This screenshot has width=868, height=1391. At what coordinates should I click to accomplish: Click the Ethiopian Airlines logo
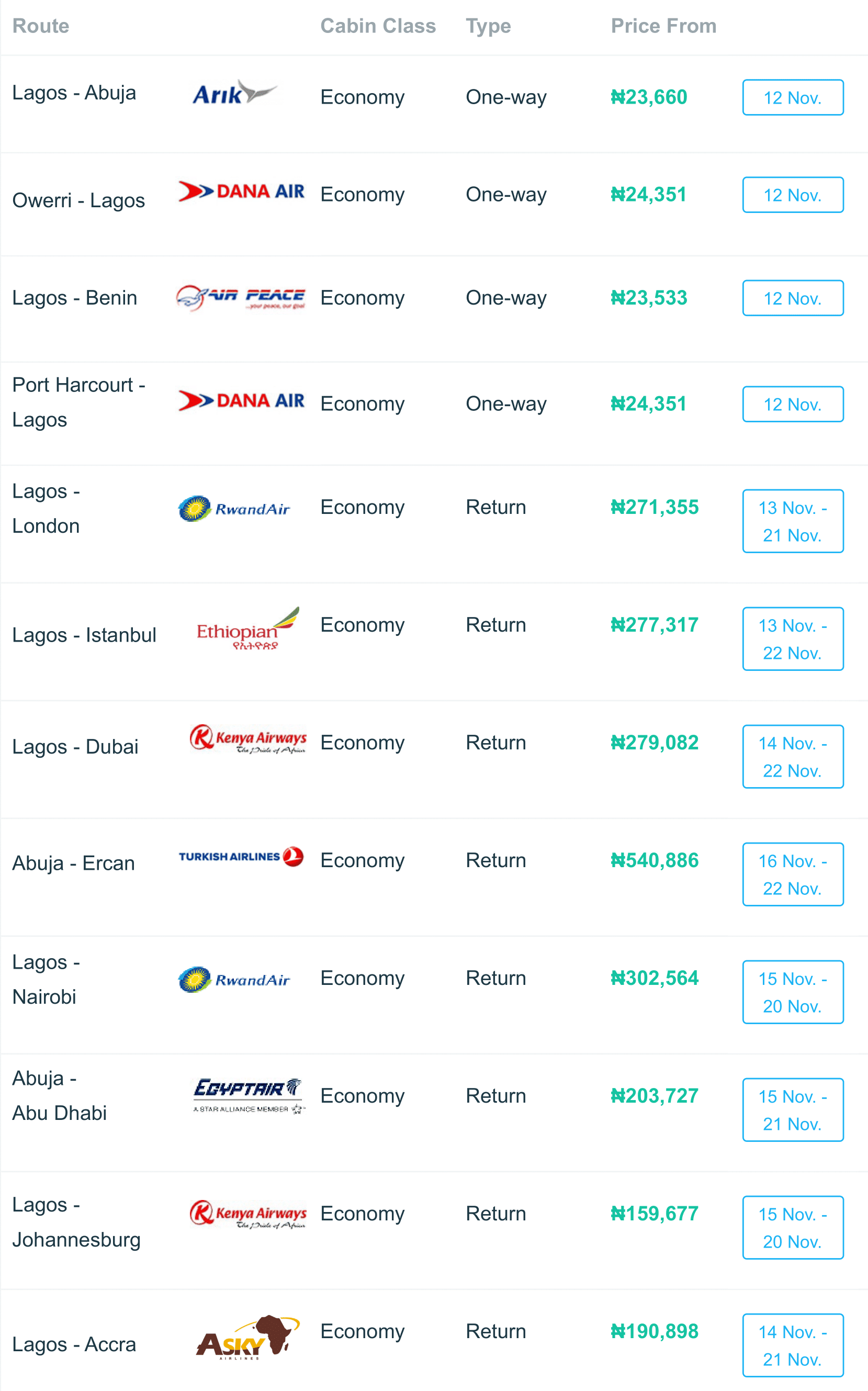point(248,630)
